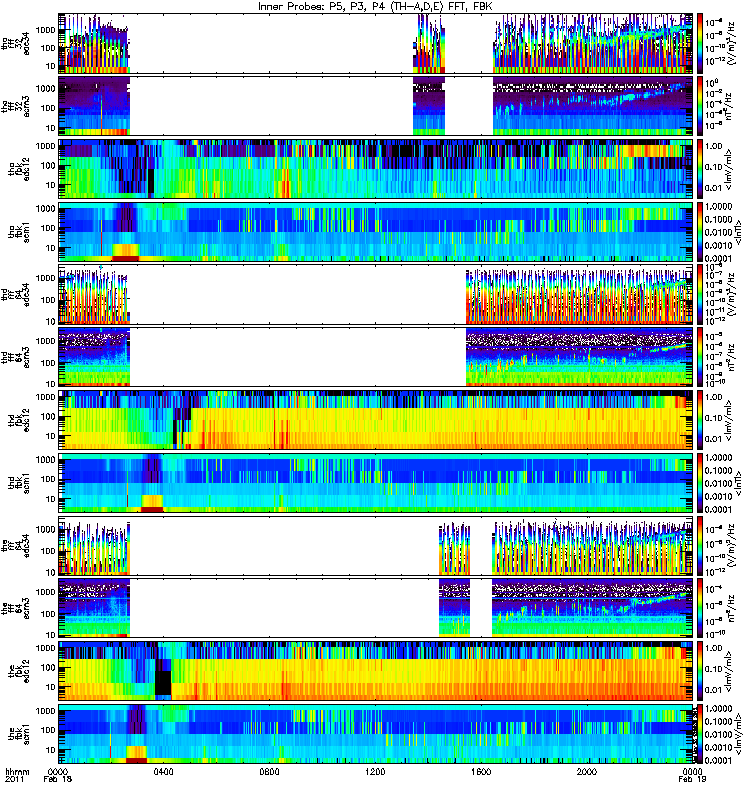Click the "Feb 18" date label
The image size is (750, 800).
pyautogui.click(x=58, y=780)
